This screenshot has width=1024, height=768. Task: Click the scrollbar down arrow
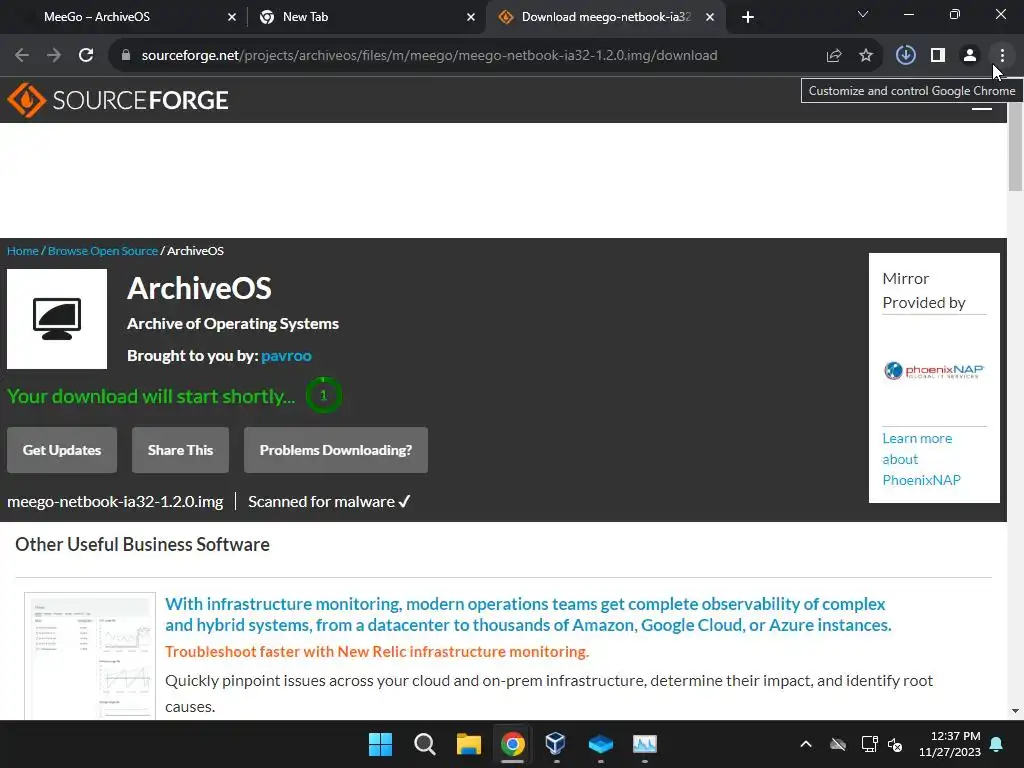1015,711
